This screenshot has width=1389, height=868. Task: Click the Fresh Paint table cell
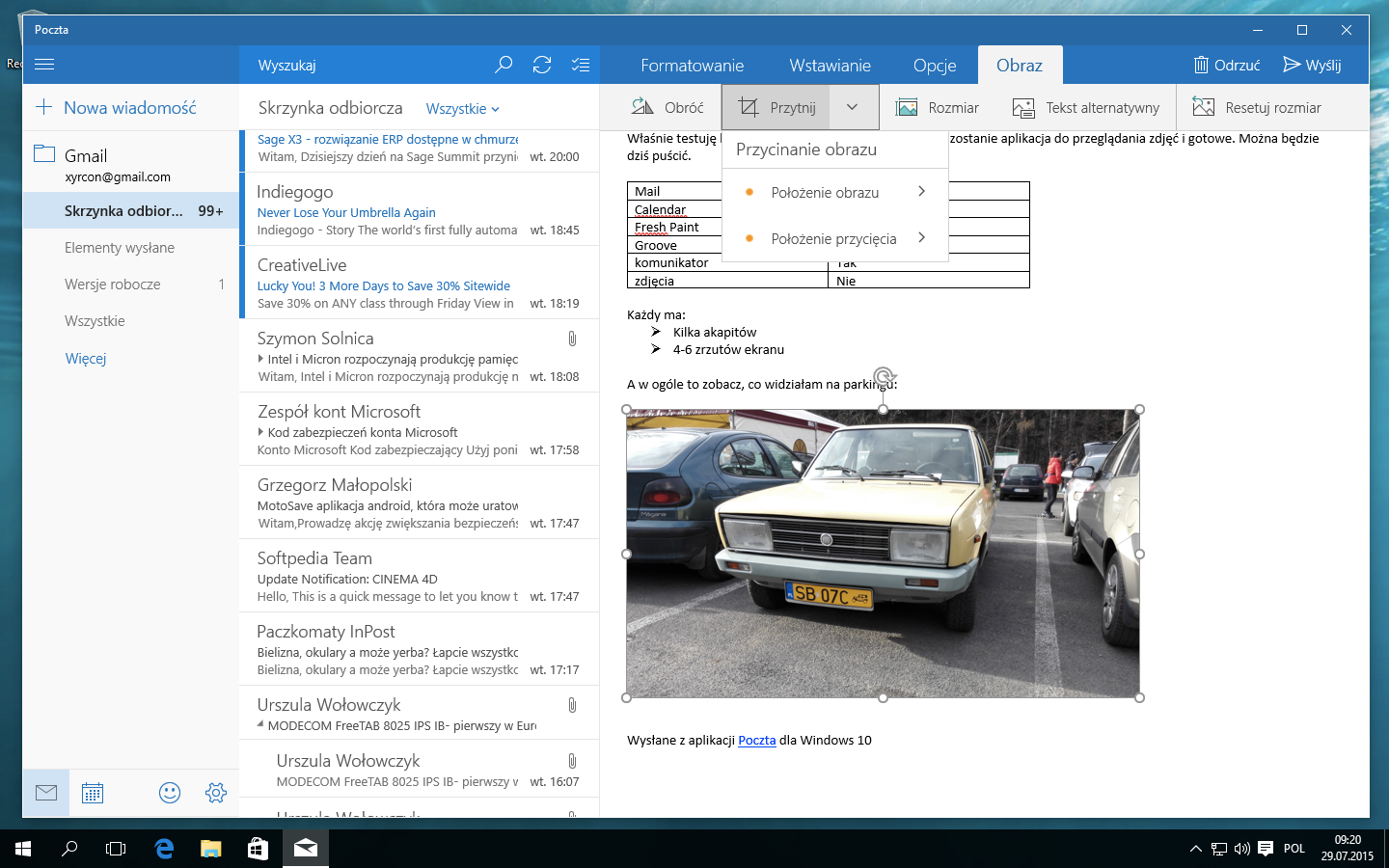click(727, 227)
